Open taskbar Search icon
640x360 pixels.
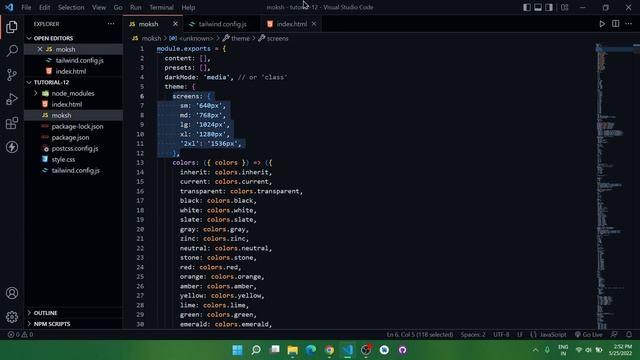(x=256, y=350)
